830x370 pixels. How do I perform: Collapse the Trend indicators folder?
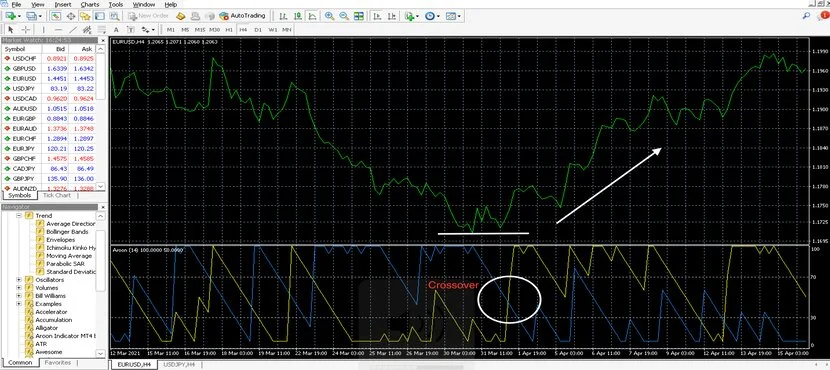click(x=20, y=216)
